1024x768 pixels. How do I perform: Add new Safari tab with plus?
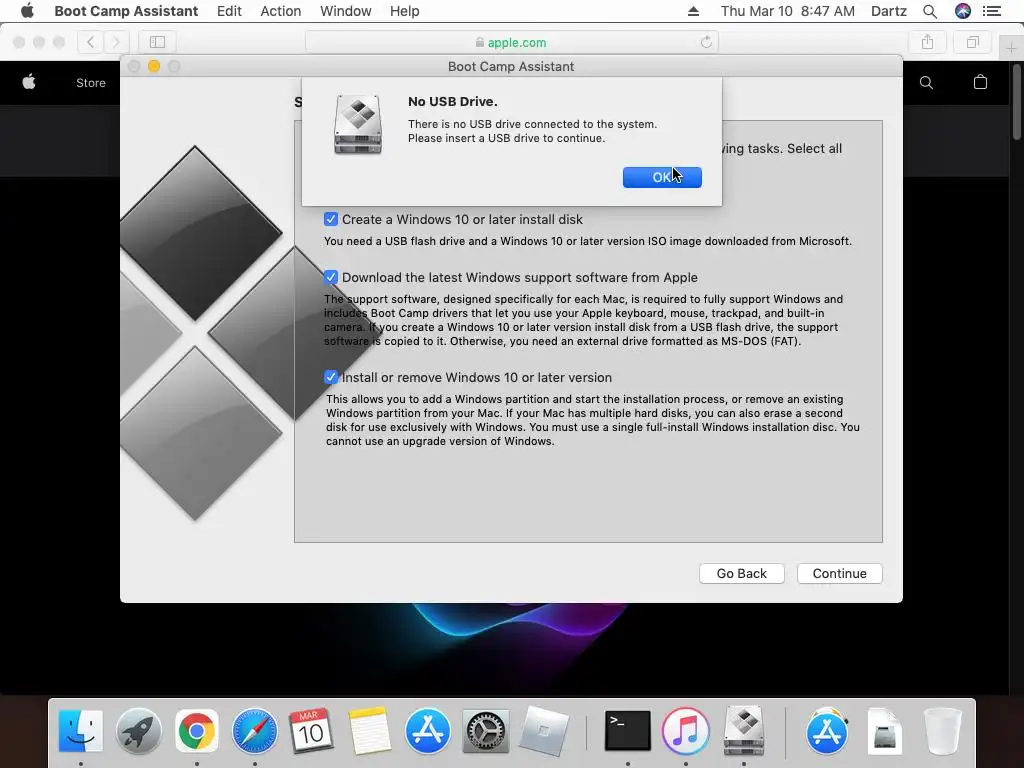pos(1011,48)
